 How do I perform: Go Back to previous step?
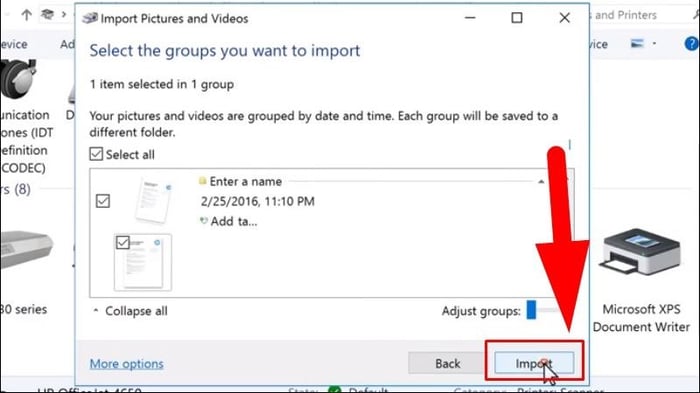[x=447, y=363]
